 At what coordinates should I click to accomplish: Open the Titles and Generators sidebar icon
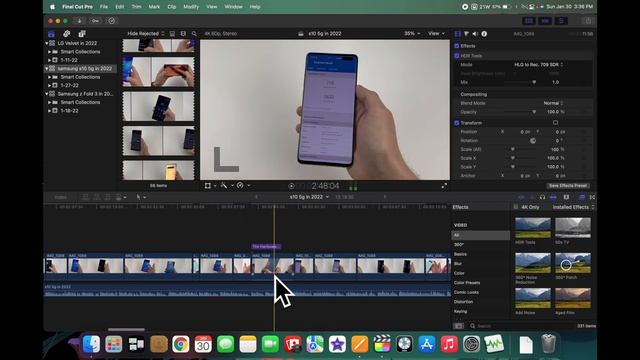coord(82,34)
